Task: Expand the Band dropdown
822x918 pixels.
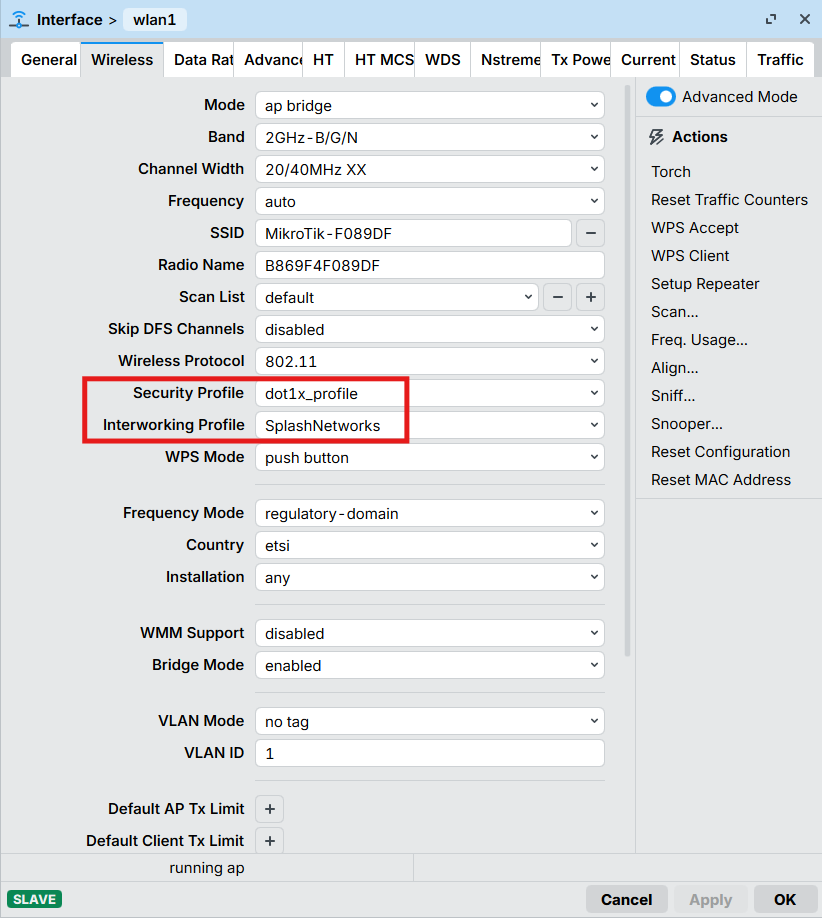Action: click(x=429, y=137)
